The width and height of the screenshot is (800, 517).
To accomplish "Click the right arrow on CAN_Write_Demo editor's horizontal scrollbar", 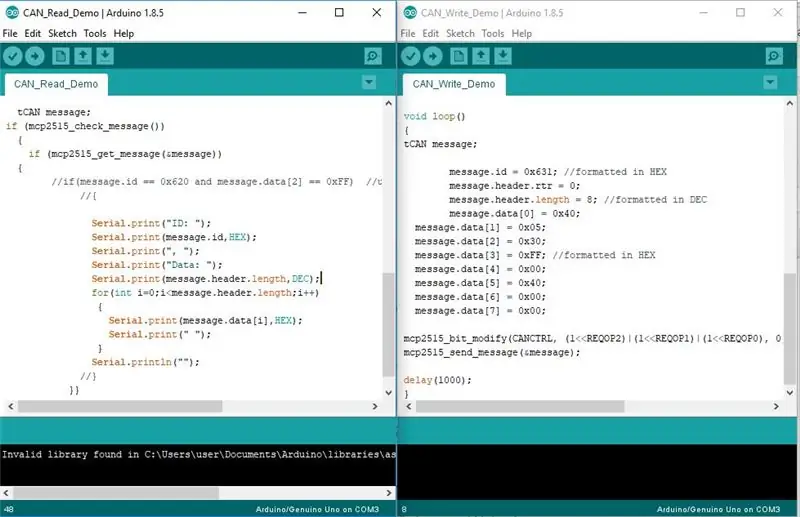I will 776,406.
